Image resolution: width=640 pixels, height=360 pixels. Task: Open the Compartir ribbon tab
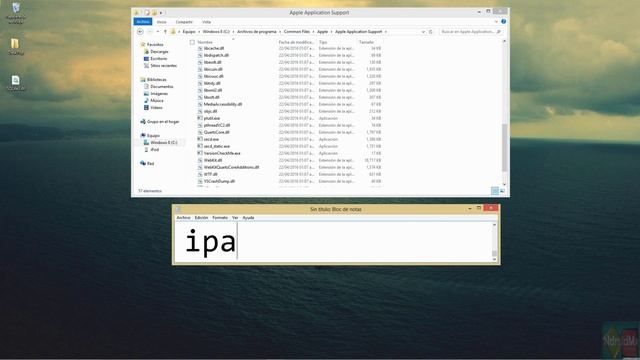[184, 22]
